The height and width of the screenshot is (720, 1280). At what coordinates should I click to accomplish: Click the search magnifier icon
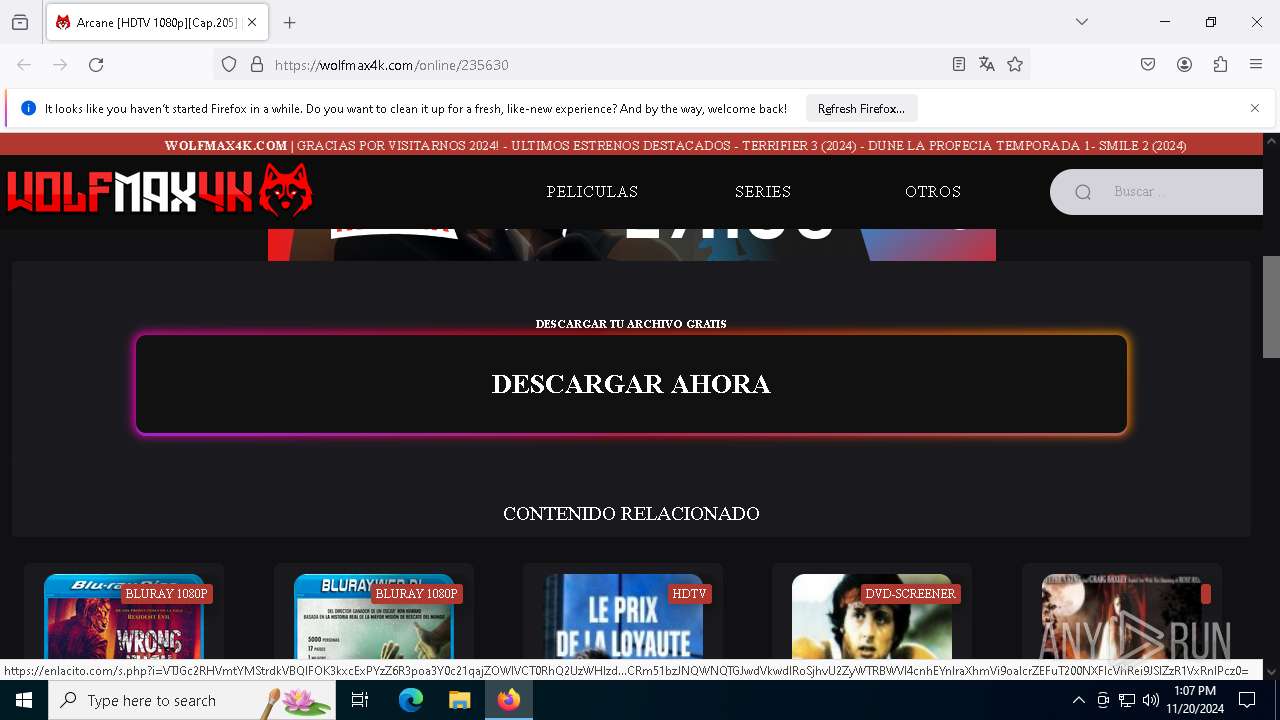[1083, 192]
